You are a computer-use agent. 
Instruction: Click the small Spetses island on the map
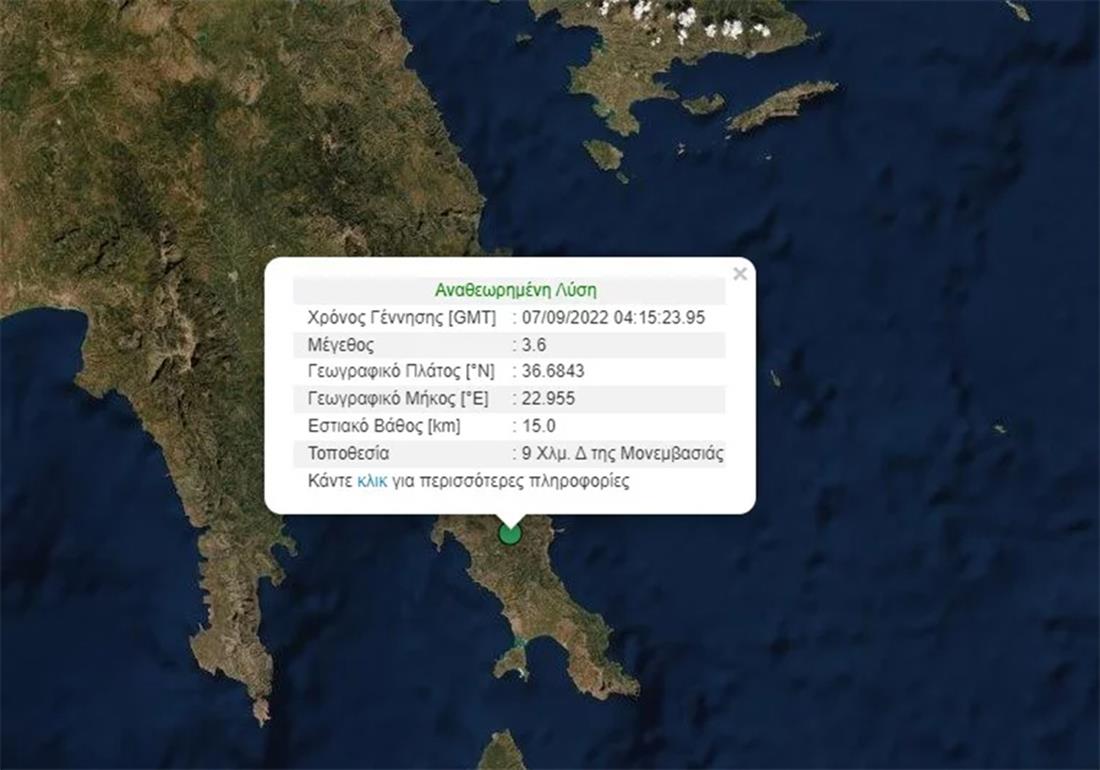(603, 154)
